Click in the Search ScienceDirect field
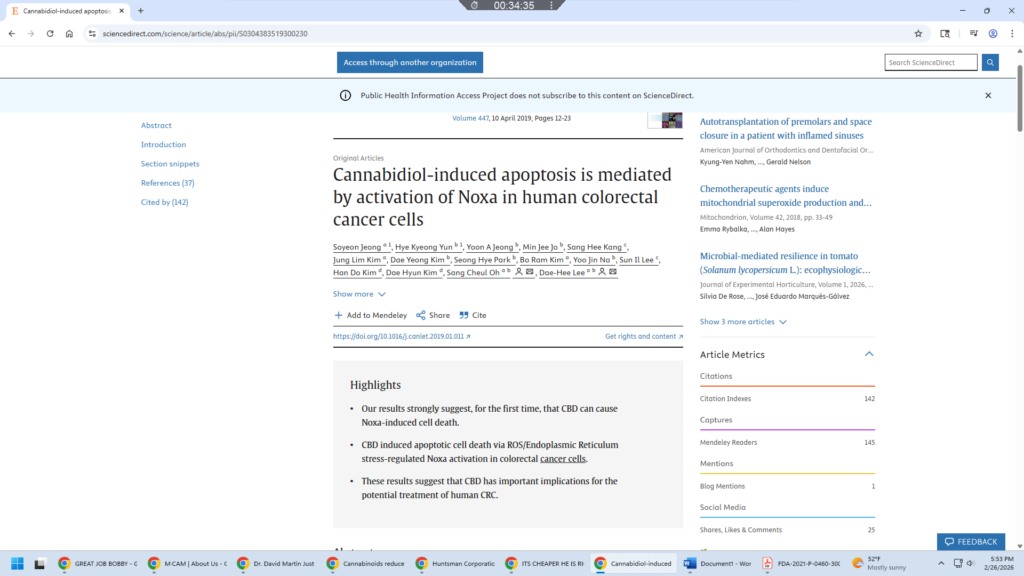This screenshot has height=576, width=1024. (x=930, y=62)
